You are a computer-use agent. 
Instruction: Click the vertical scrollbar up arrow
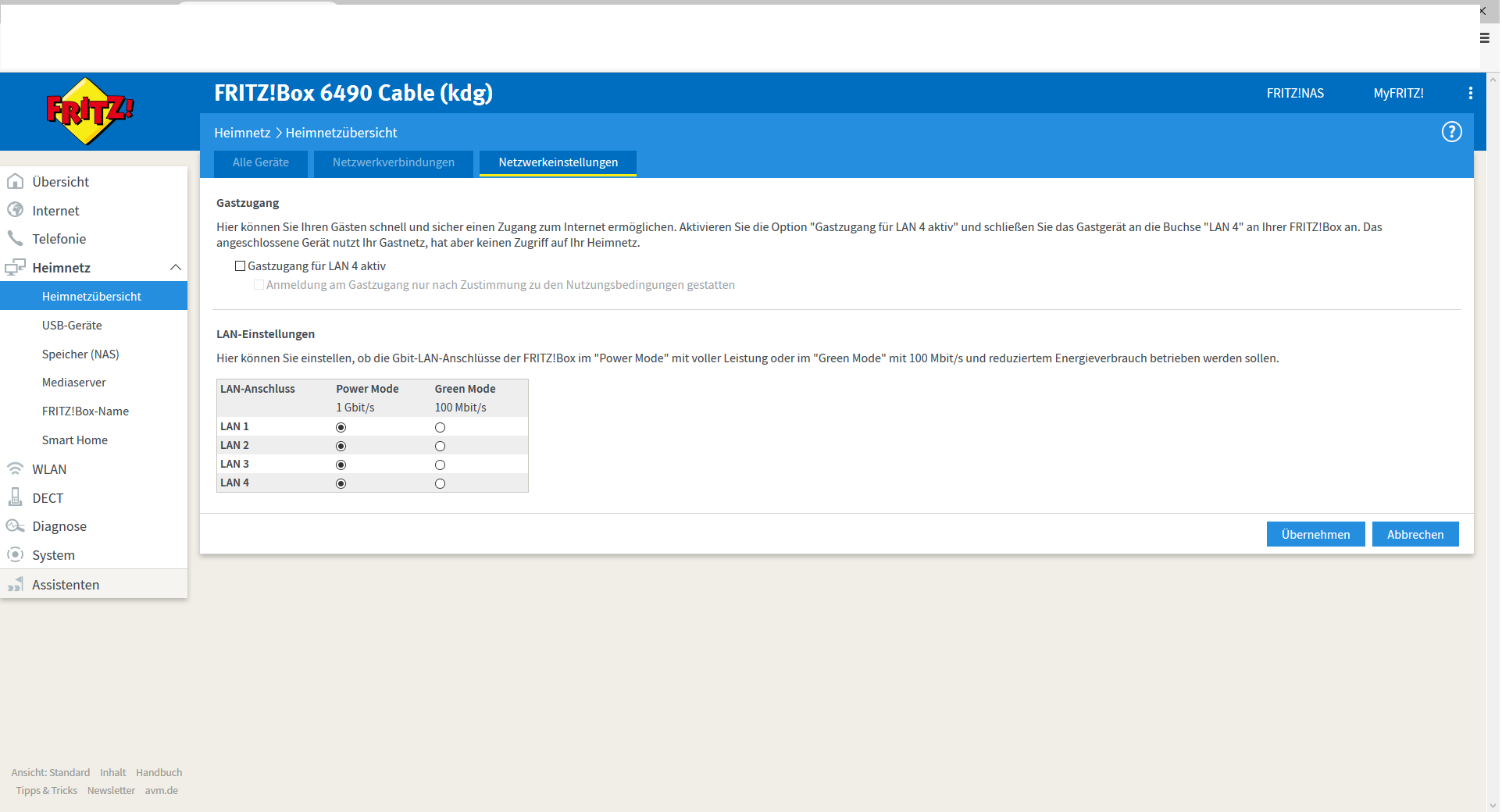[1493, 79]
